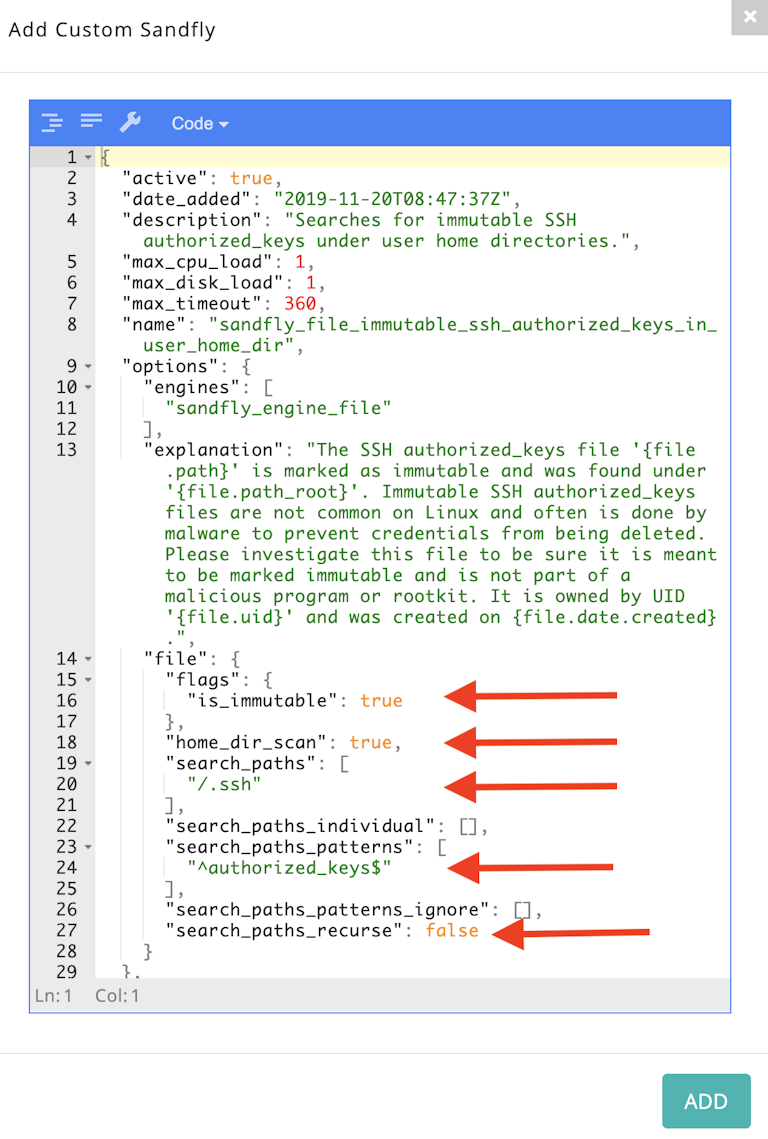Viewport: 768px width, 1139px height.
Task: Collapse the "search_paths" fold arrow on line 19
Action: [x=88, y=763]
